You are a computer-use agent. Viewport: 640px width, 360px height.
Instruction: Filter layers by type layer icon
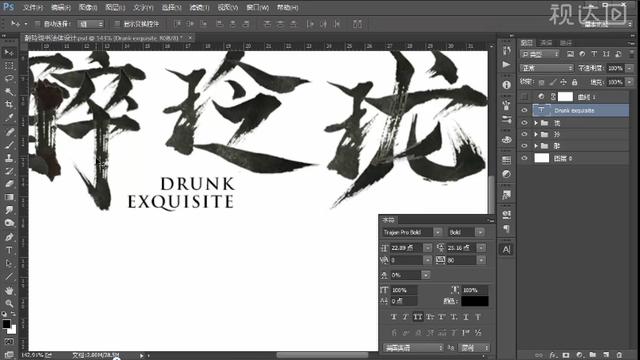(x=594, y=54)
